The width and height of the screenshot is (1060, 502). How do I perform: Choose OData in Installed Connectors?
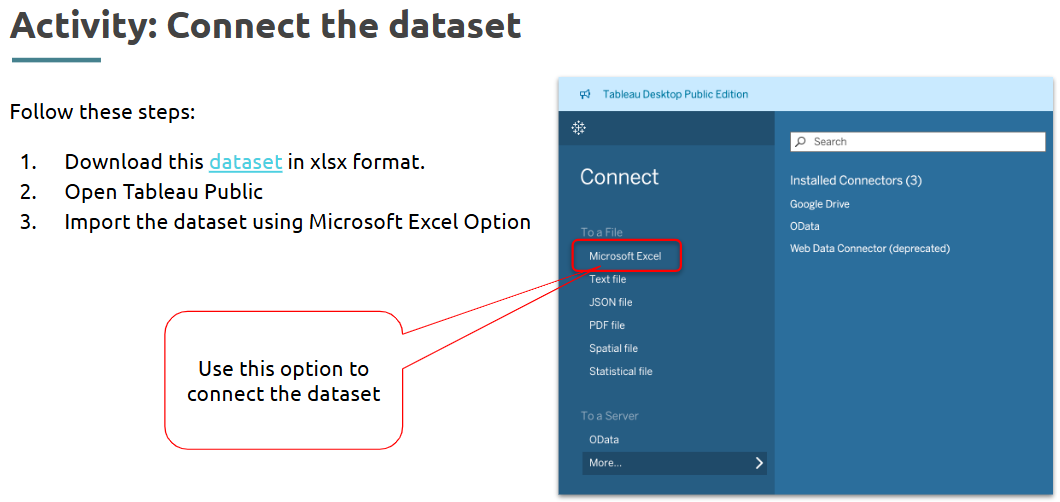pyautogui.click(x=804, y=226)
